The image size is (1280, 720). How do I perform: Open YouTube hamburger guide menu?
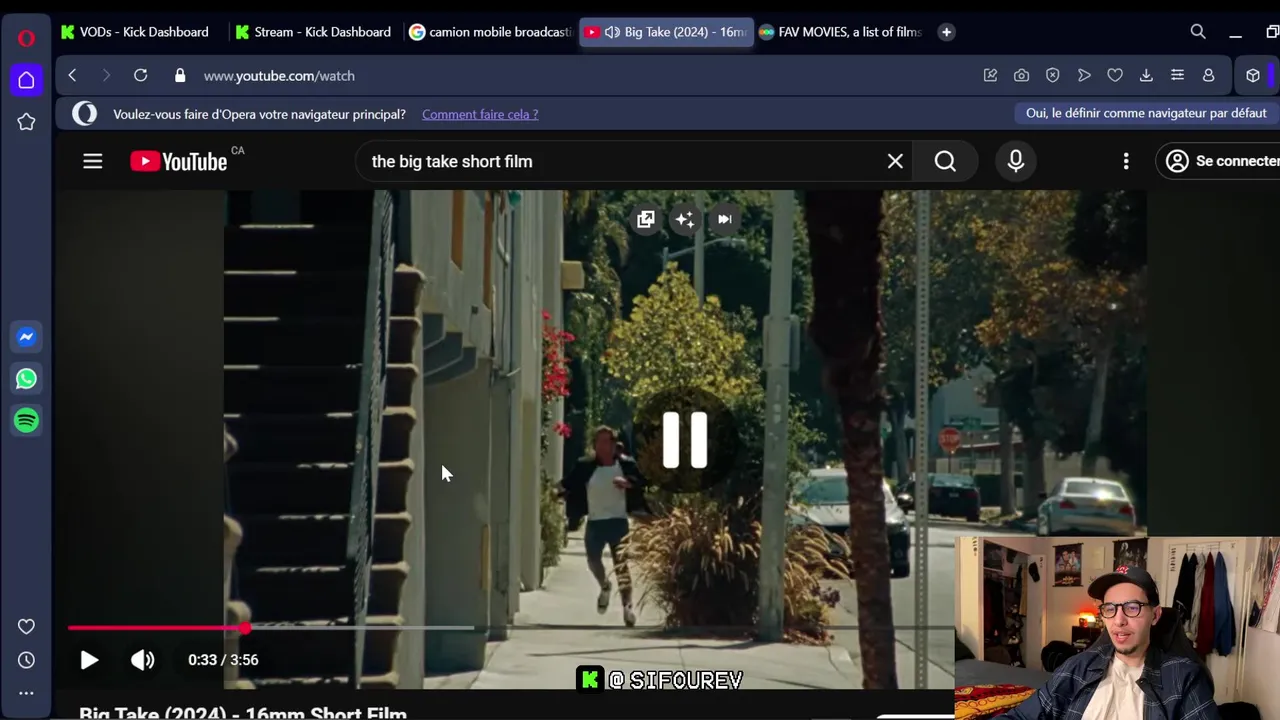point(92,161)
